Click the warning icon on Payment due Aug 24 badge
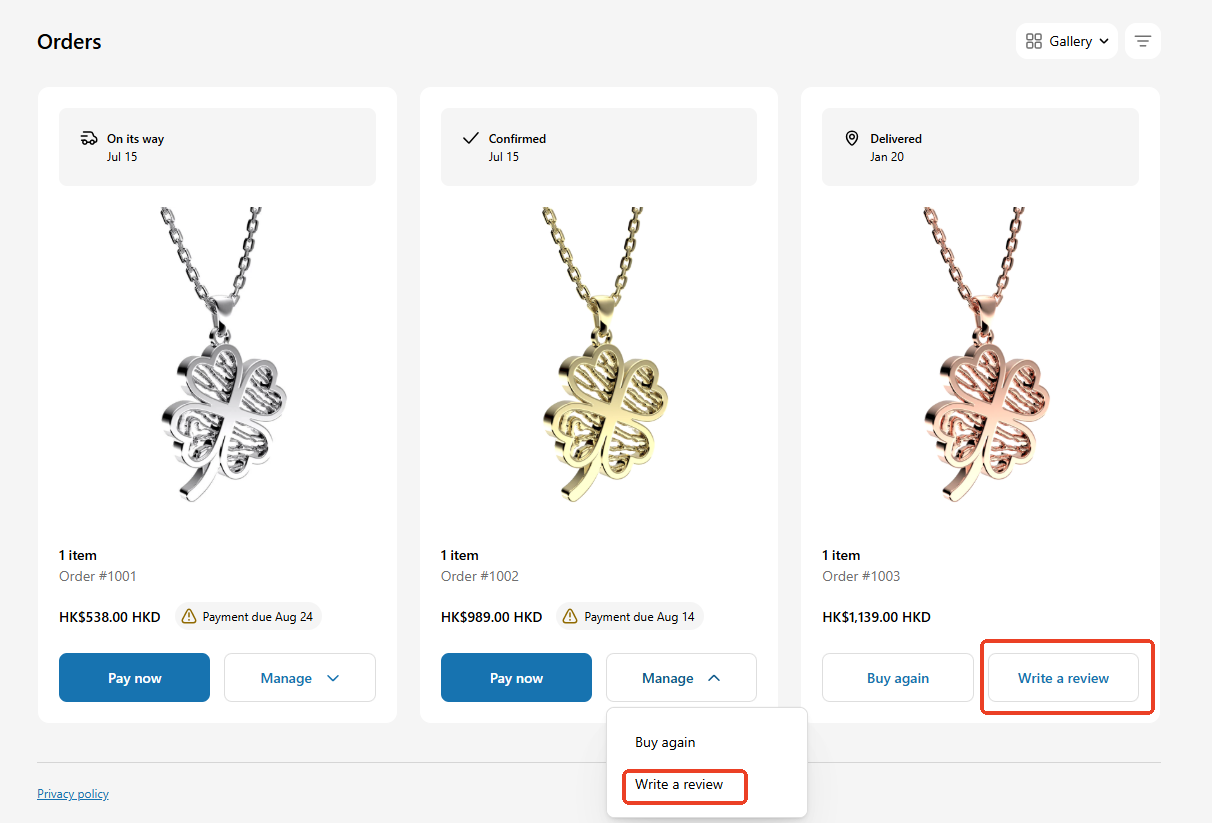 pos(189,616)
